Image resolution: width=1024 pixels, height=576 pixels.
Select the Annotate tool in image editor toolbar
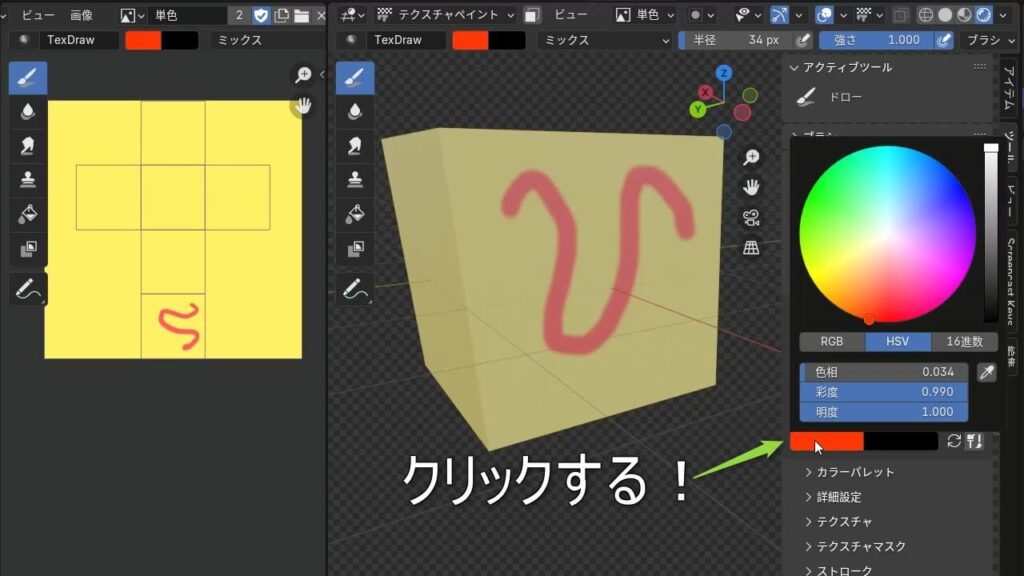[27, 288]
